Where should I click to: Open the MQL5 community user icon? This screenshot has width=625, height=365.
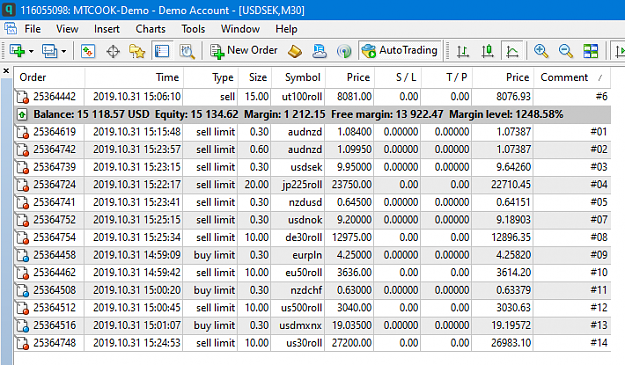(x=319, y=51)
